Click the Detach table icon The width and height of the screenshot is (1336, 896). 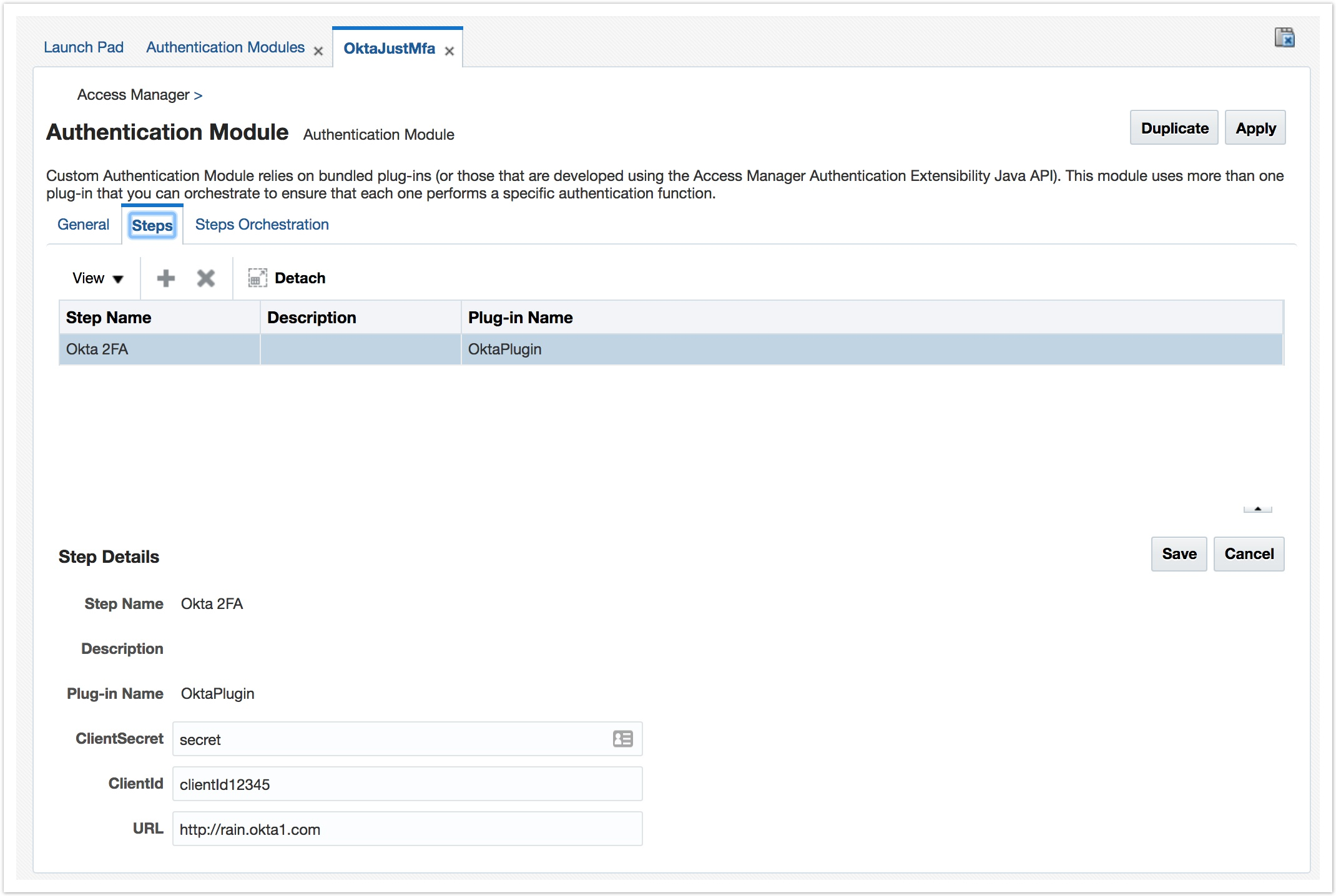click(x=257, y=278)
